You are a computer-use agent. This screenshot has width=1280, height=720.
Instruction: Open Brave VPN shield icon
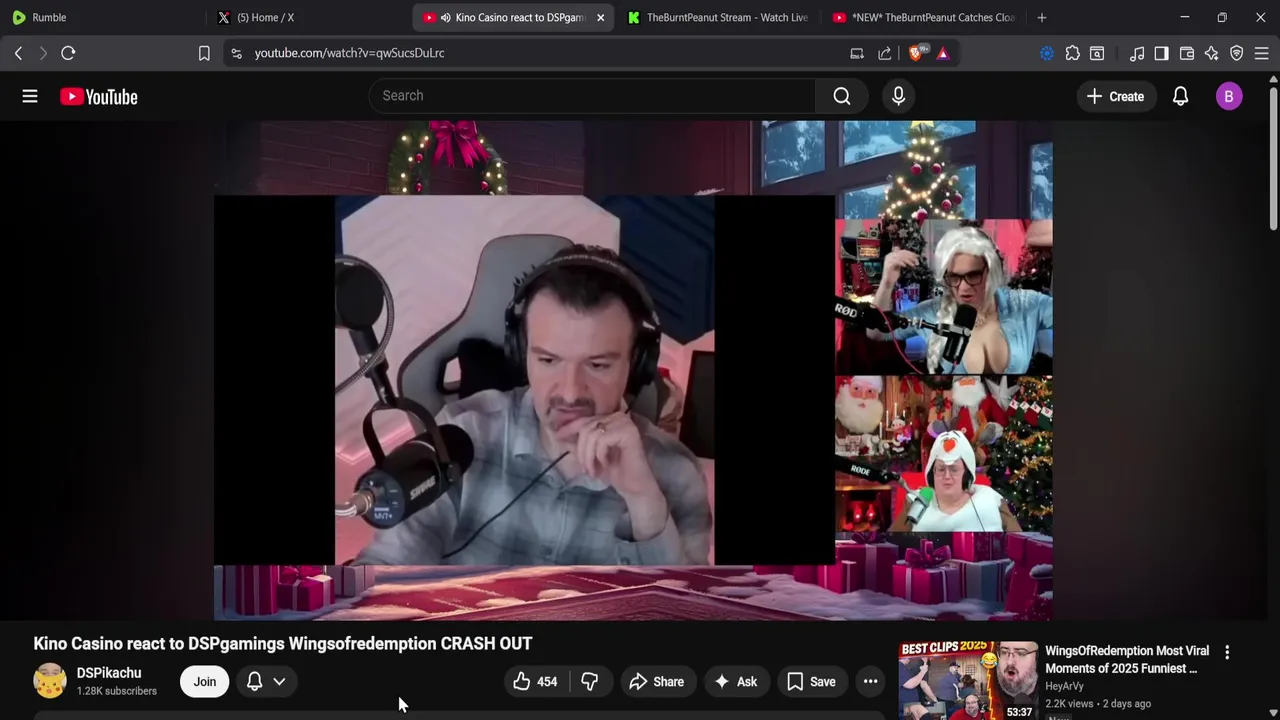tap(1237, 53)
